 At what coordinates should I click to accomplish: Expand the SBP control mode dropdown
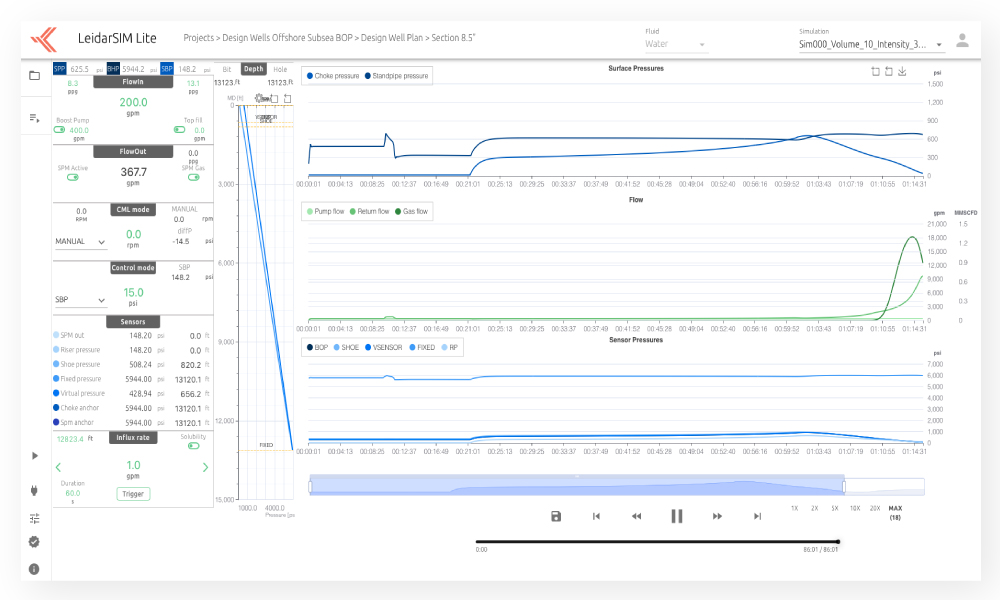(x=81, y=300)
